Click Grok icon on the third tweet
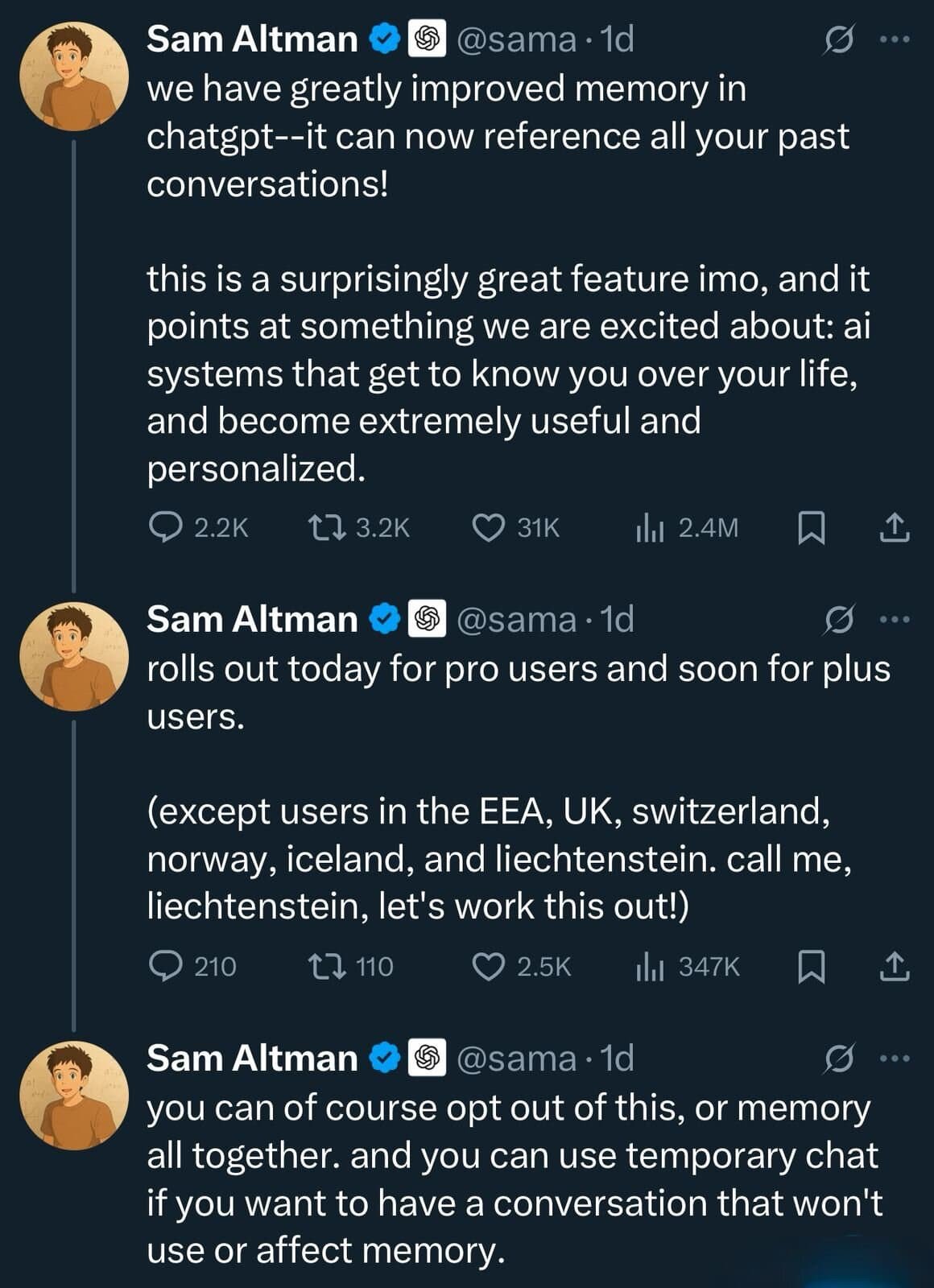Image resolution: width=934 pixels, height=1288 pixels. (x=838, y=1059)
